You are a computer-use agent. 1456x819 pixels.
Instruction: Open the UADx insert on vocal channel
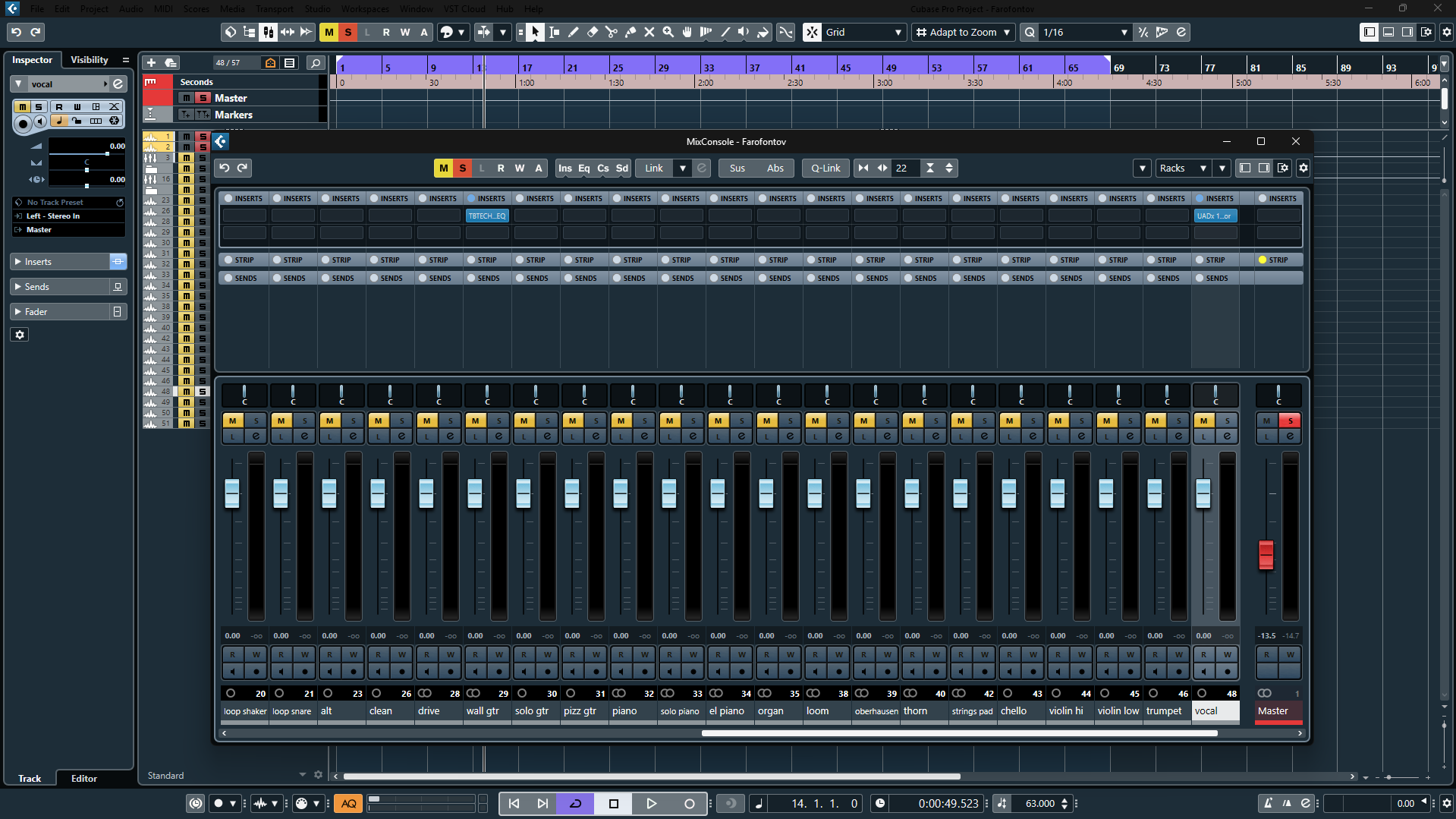pyautogui.click(x=1215, y=216)
